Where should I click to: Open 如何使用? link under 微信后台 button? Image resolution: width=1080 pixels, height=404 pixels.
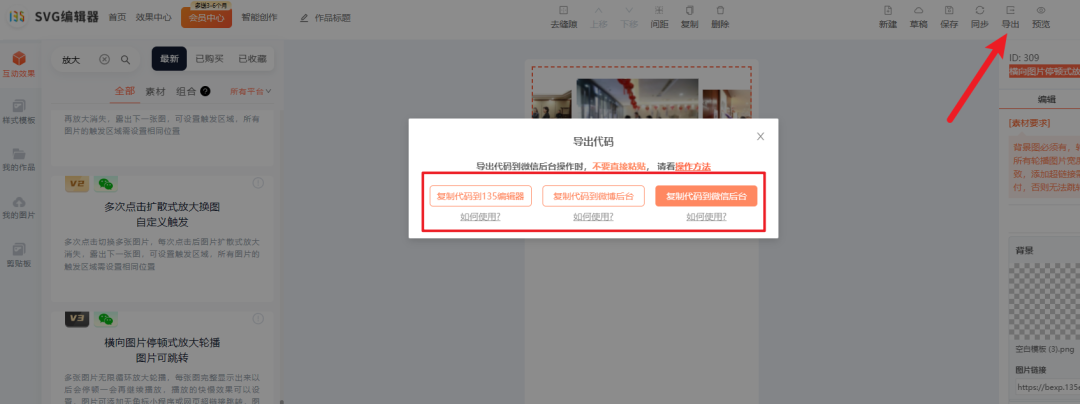click(706, 216)
